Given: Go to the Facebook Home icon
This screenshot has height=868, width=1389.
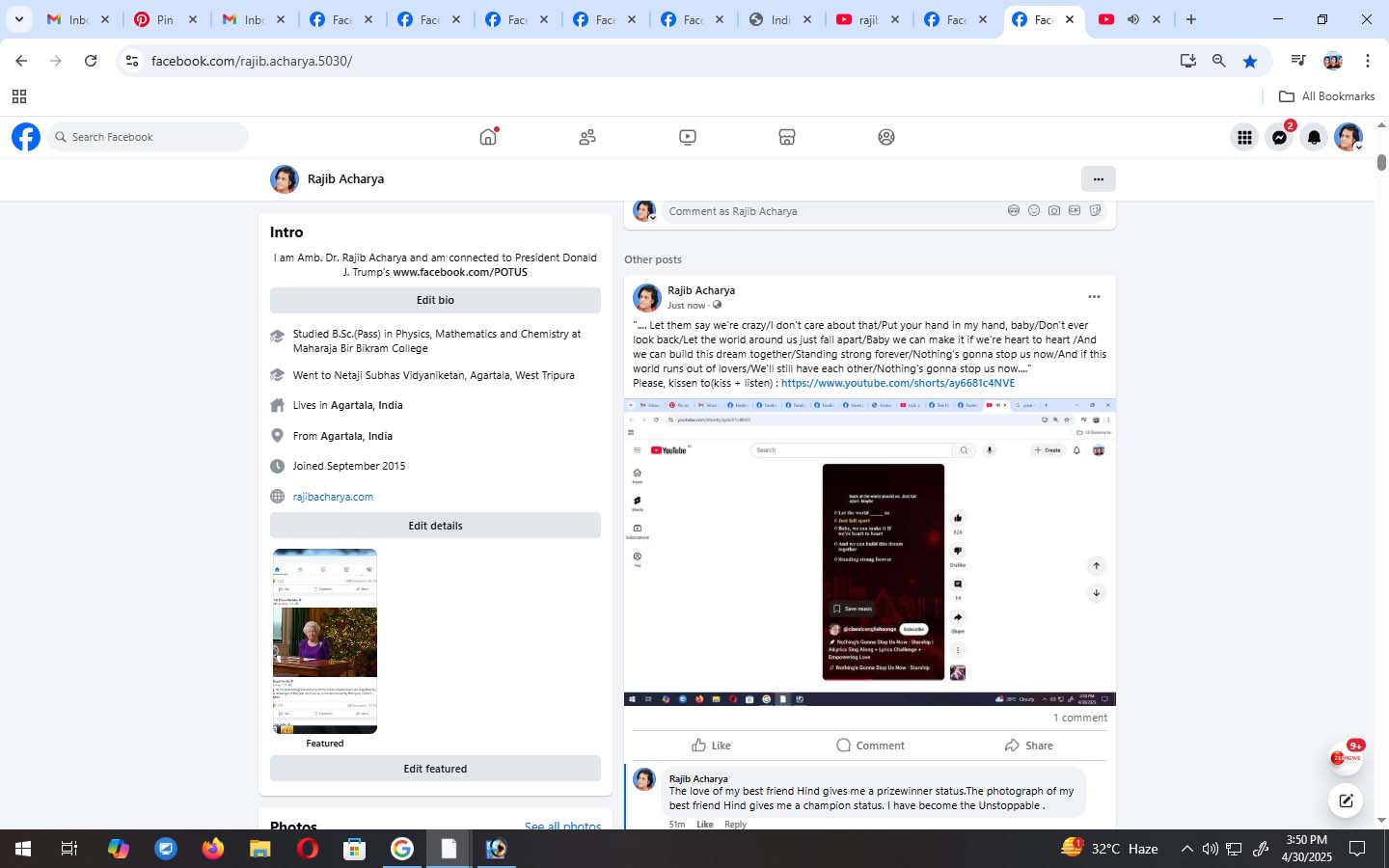Looking at the screenshot, I should pyautogui.click(x=488, y=137).
